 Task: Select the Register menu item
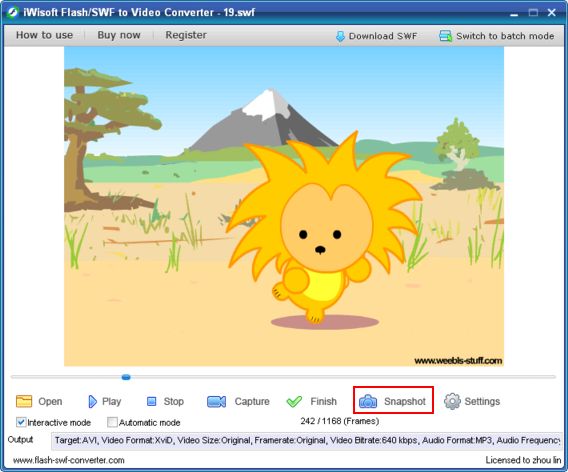186,35
